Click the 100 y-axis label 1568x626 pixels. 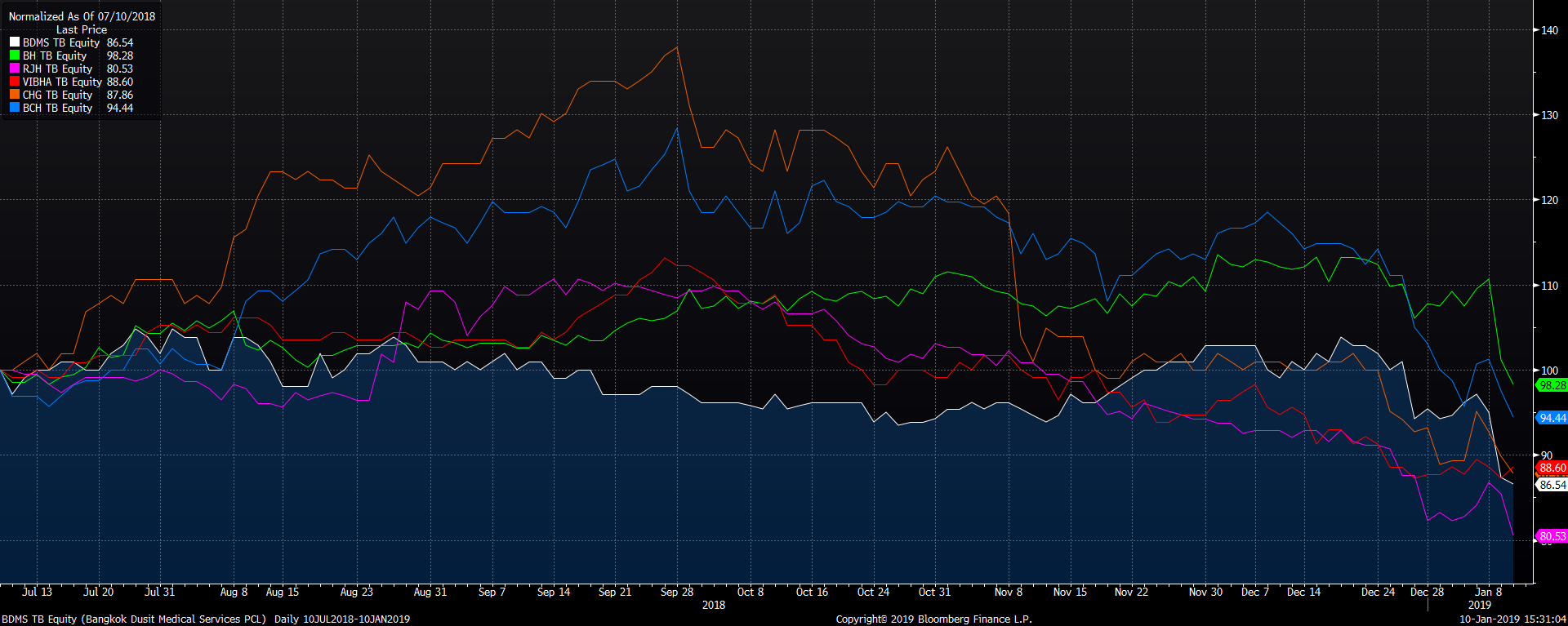1549,371
